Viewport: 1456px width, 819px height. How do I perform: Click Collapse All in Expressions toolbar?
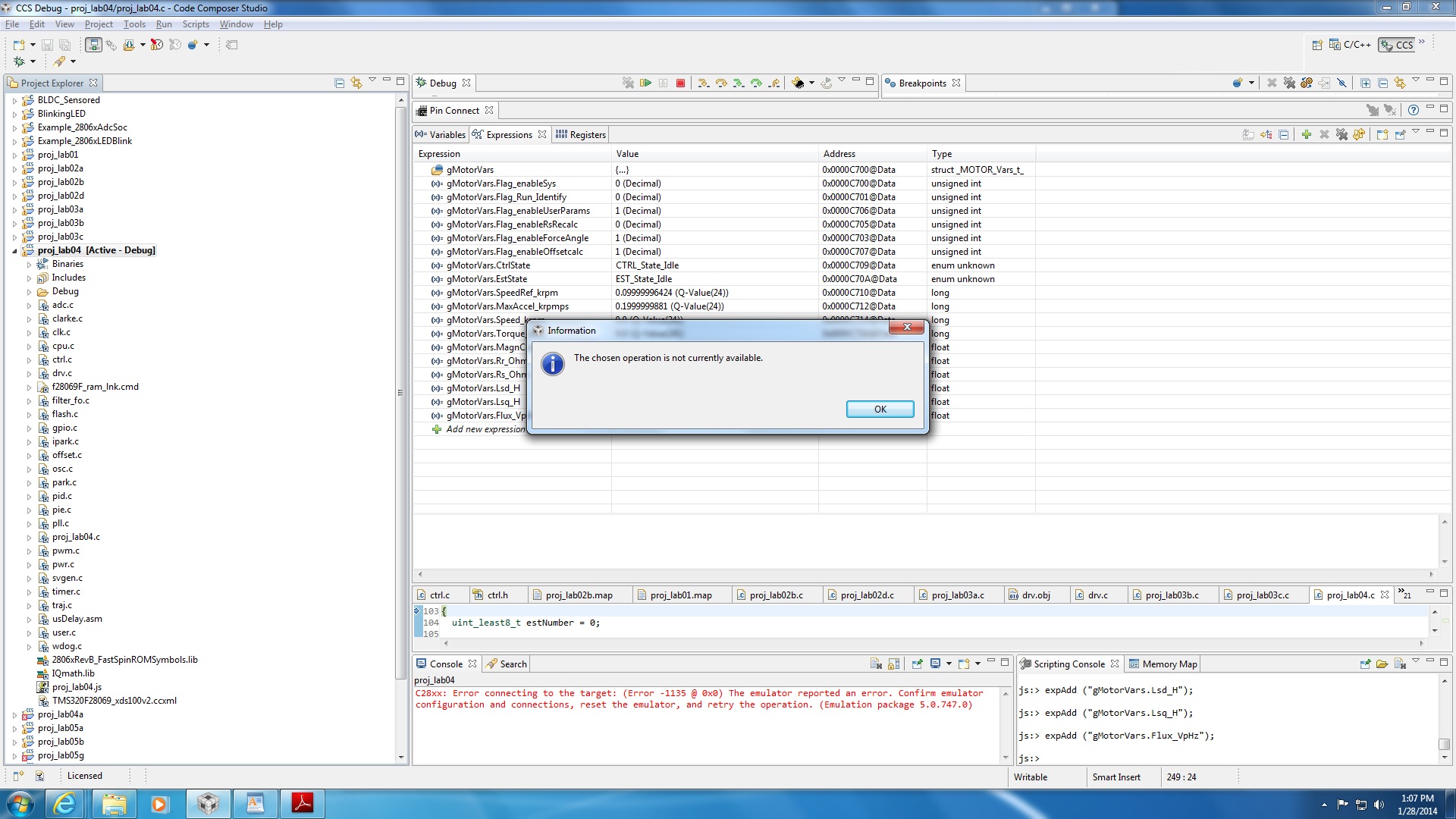click(1284, 134)
